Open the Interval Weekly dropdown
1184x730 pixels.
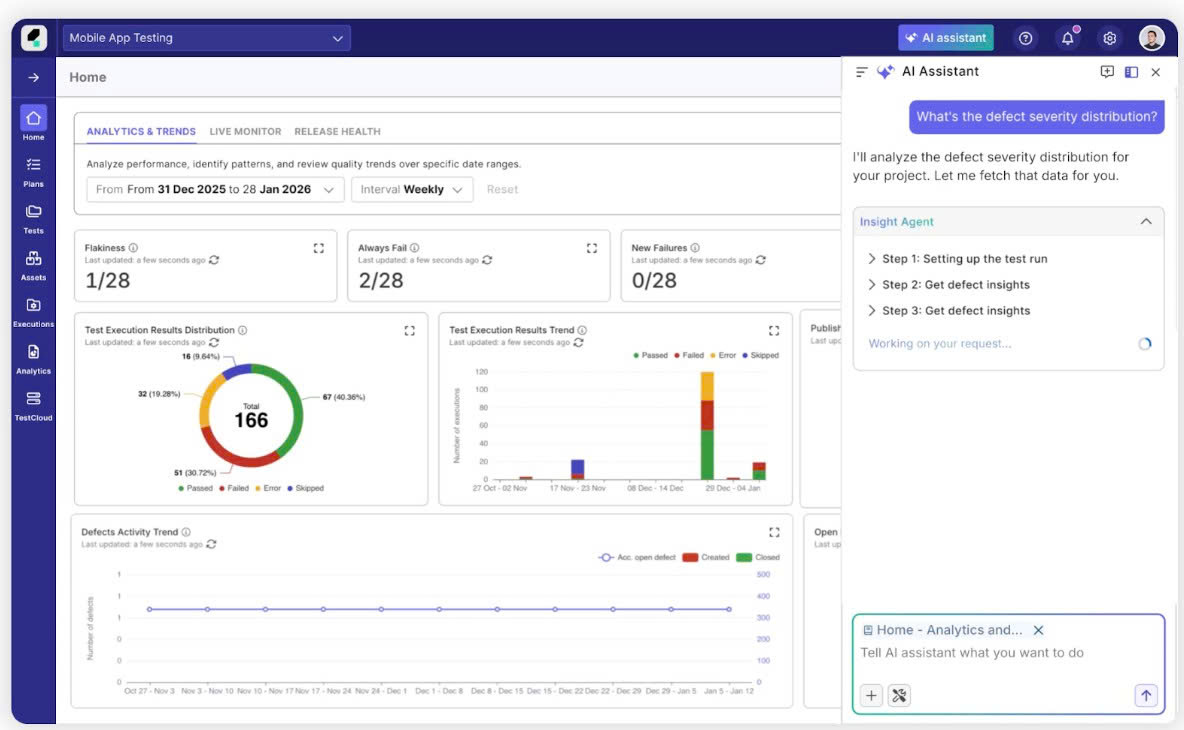click(x=412, y=189)
